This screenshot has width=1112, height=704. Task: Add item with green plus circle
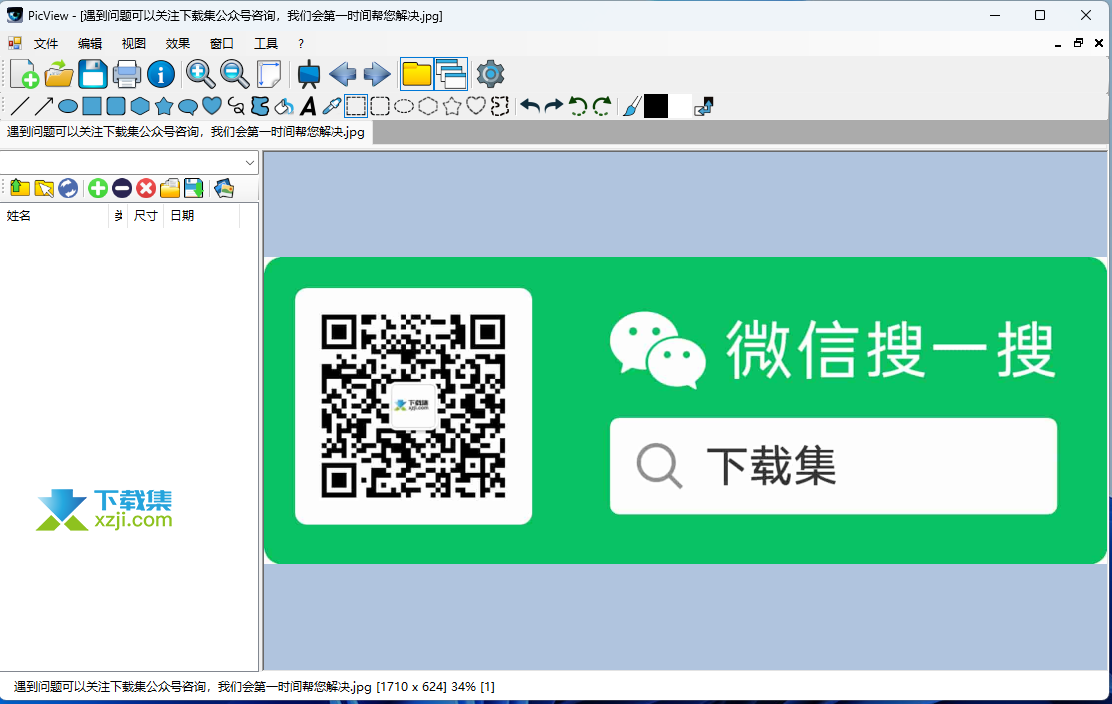(x=98, y=188)
